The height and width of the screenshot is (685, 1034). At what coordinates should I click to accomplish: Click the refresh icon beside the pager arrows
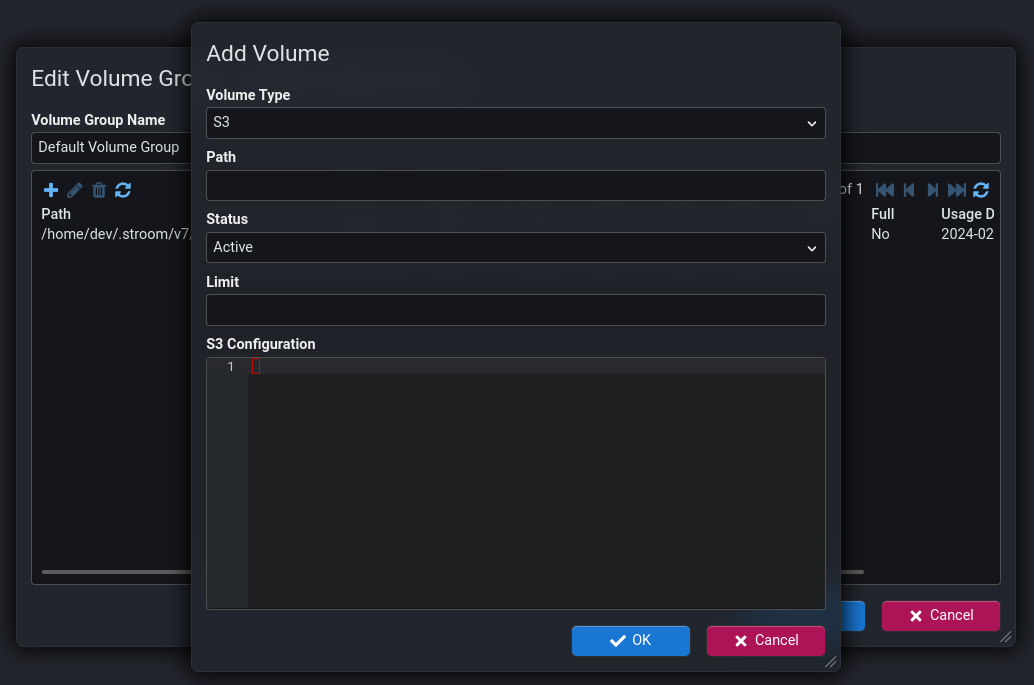(x=981, y=190)
